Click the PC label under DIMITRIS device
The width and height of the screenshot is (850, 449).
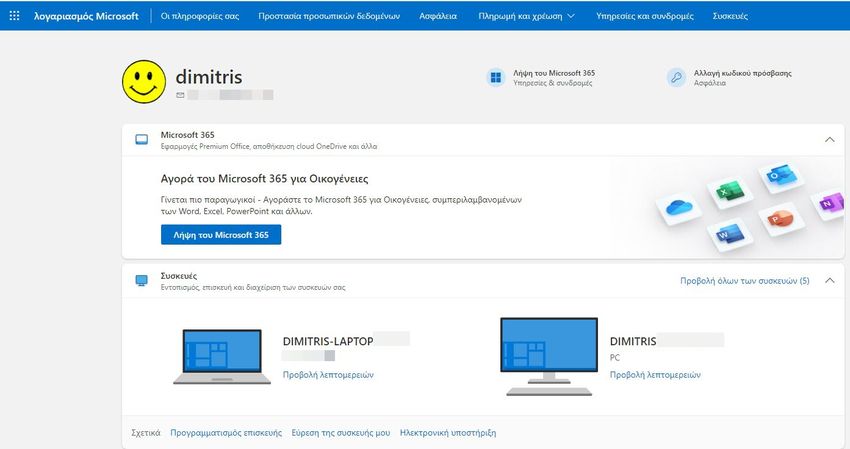(x=615, y=358)
